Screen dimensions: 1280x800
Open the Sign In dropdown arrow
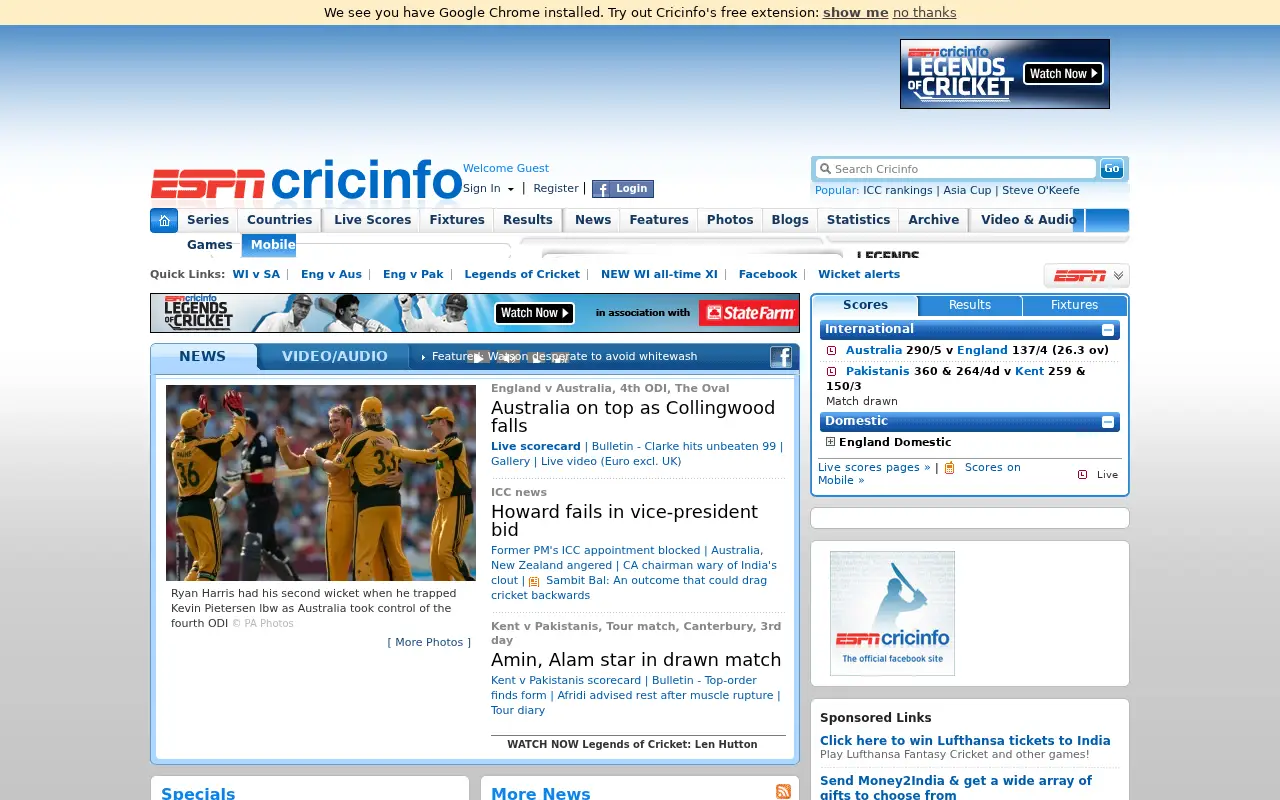point(510,189)
